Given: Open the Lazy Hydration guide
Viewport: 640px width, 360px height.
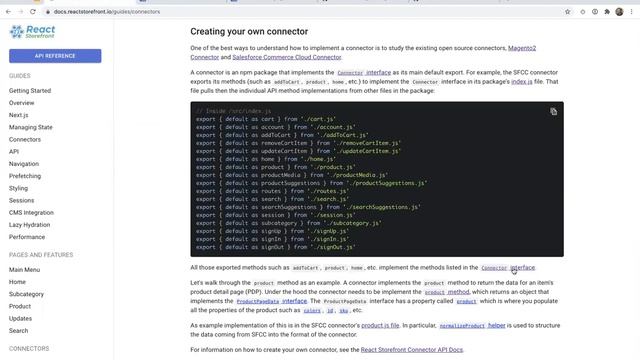Looking at the screenshot, I should [x=29, y=225].
